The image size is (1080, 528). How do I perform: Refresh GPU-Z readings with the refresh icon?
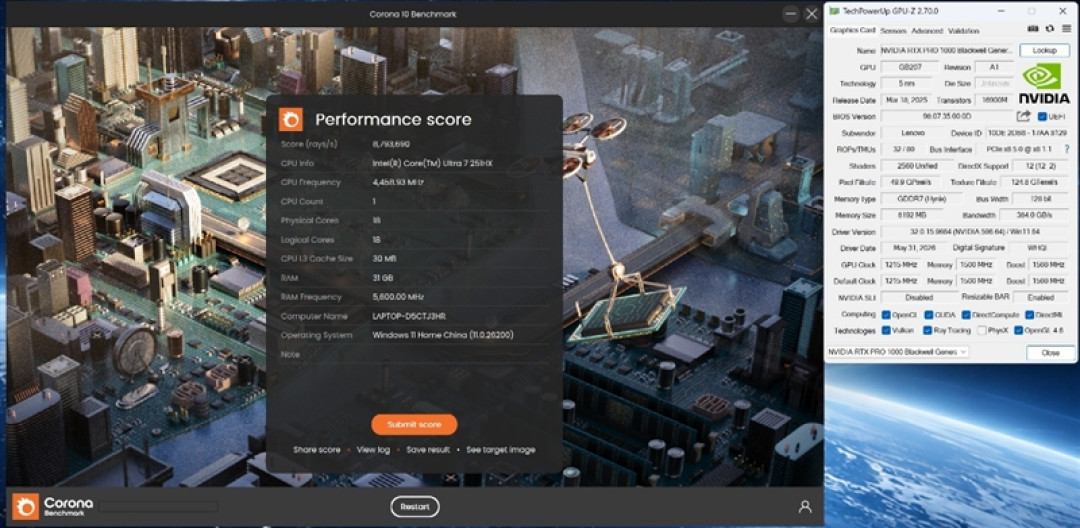[x=1050, y=29]
